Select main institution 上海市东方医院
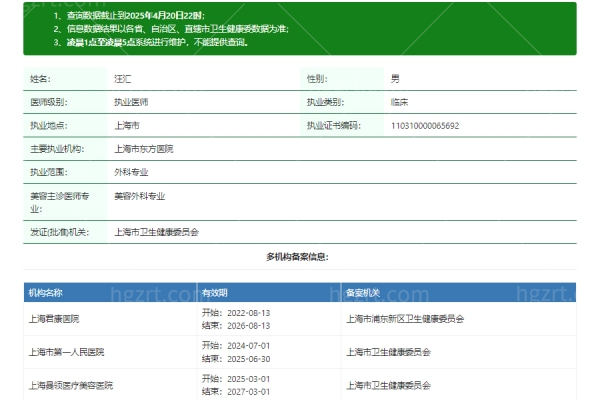This screenshot has width=600, height=400. [x=143, y=149]
